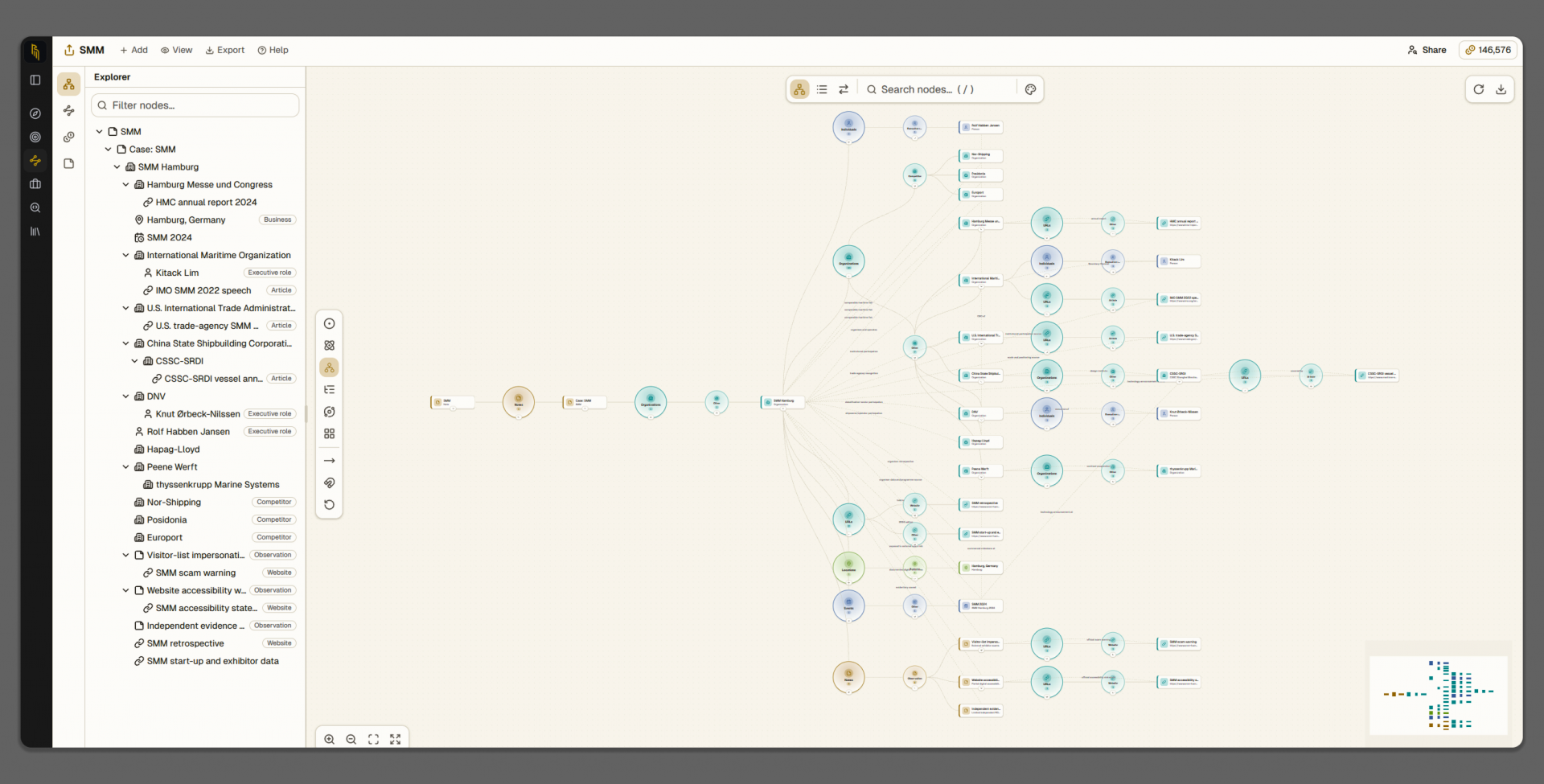Image resolution: width=1544 pixels, height=784 pixels.
Task: Open the color palette theme icon
Action: (x=1031, y=89)
